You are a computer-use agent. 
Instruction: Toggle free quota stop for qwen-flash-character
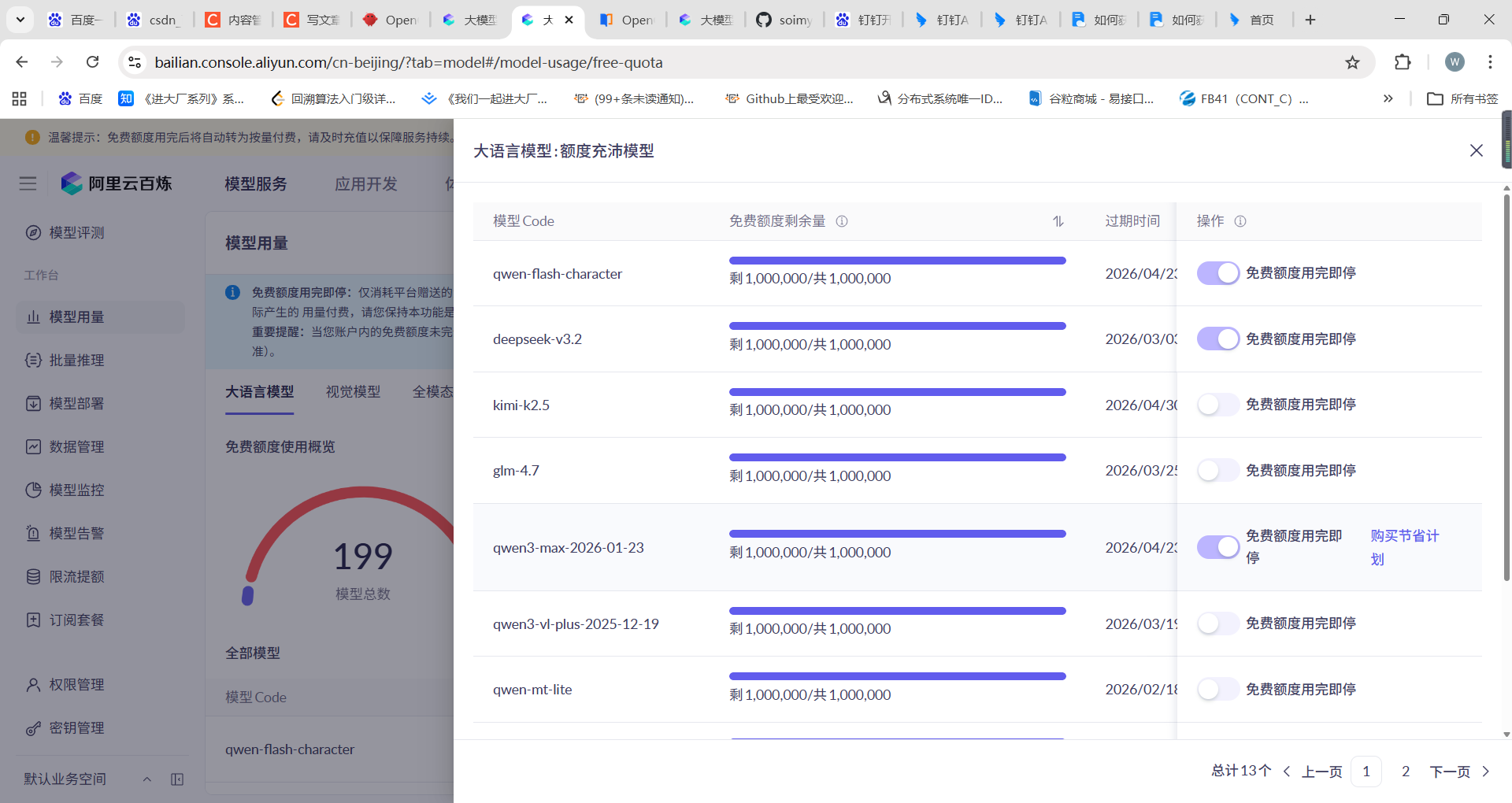(x=1218, y=273)
